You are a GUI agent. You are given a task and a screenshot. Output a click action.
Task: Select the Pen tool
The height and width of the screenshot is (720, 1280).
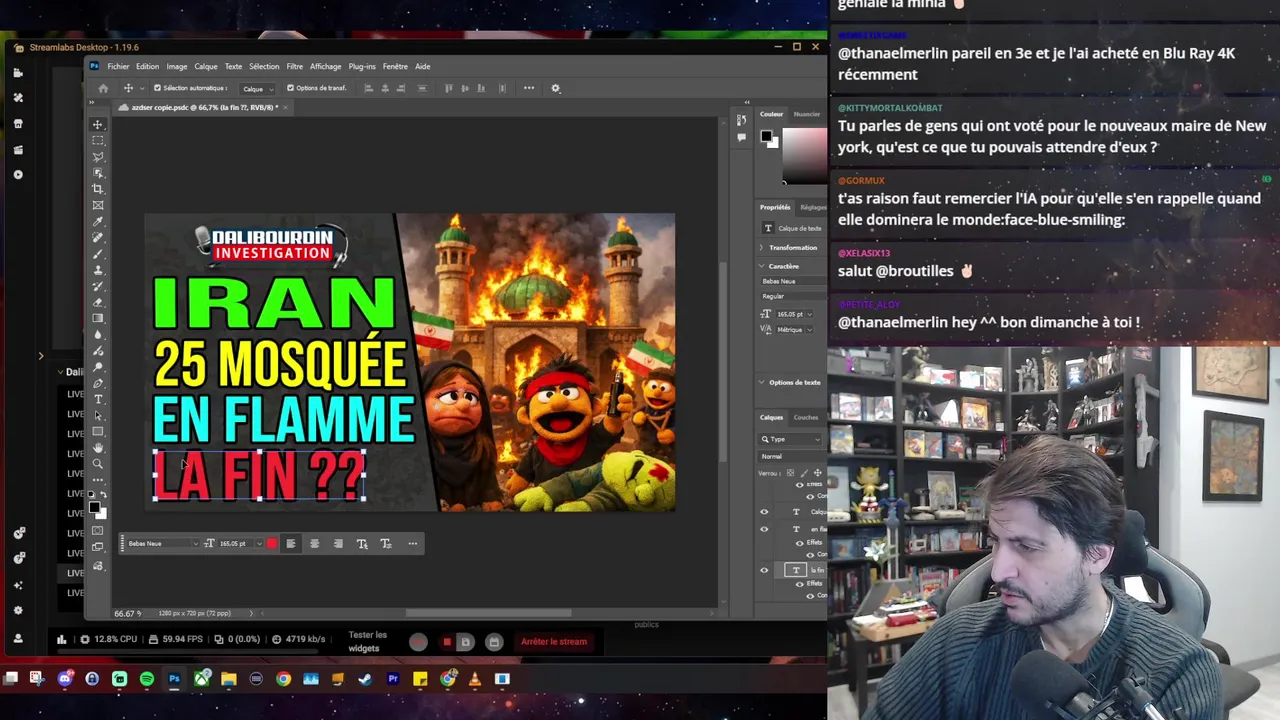tap(97, 383)
